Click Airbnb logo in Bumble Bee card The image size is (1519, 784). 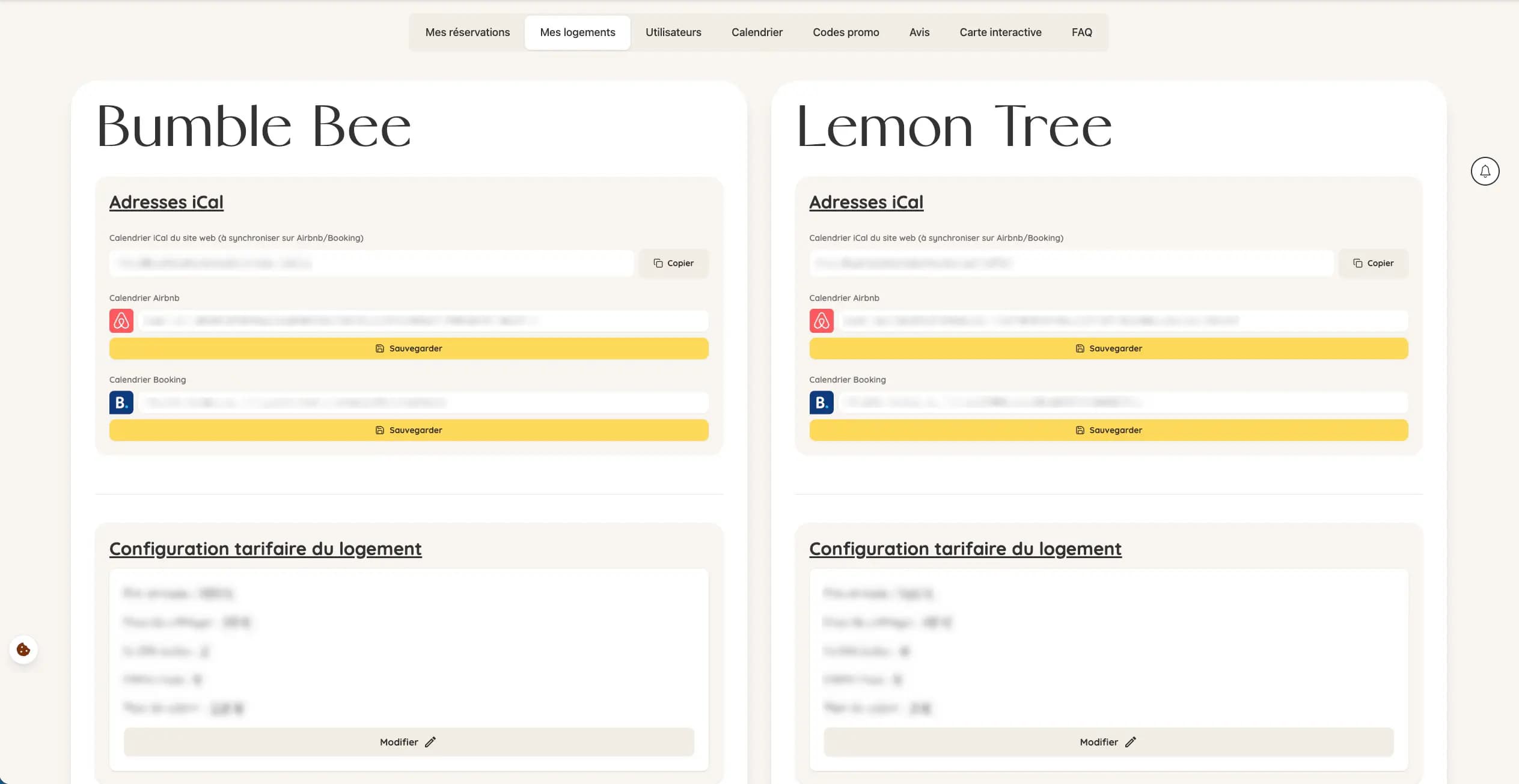(121, 321)
